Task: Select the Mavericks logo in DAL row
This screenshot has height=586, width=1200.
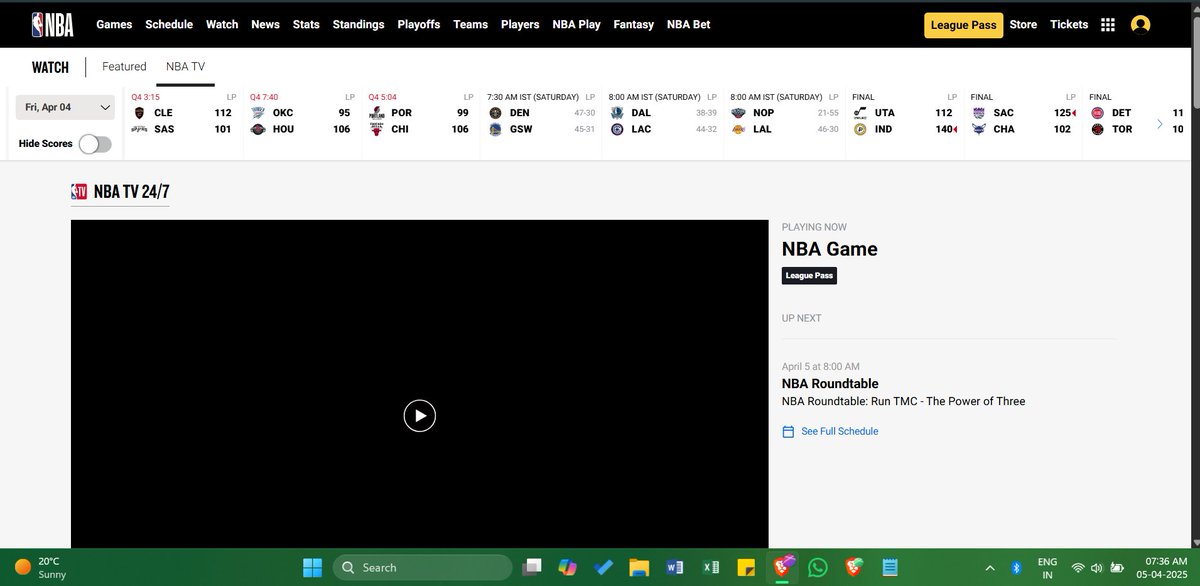Action: coord(617,113)
